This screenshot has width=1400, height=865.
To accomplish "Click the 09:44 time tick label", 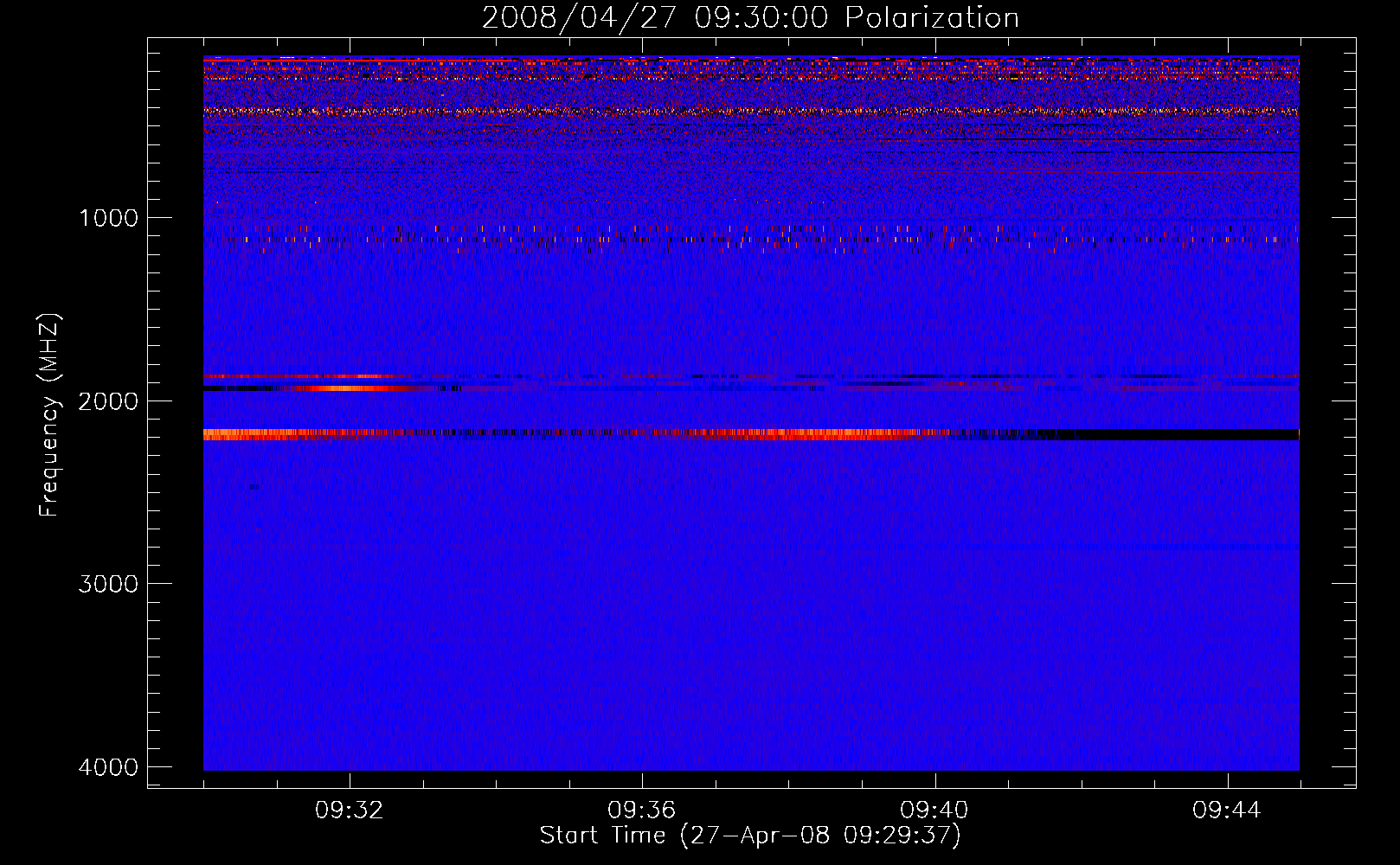I will [1227, 811].
